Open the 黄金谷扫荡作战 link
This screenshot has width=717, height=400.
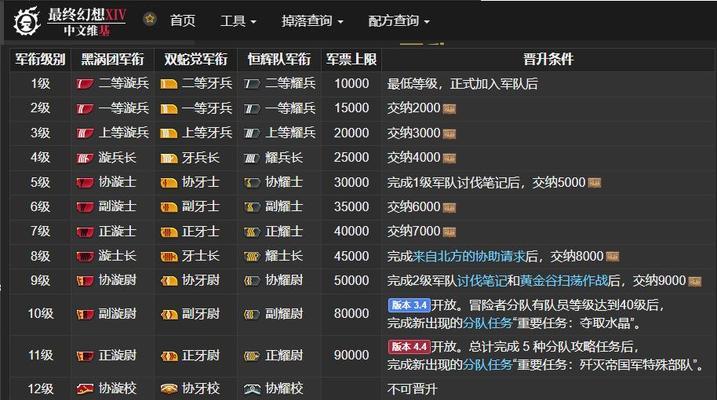click(x=564, y=281)
